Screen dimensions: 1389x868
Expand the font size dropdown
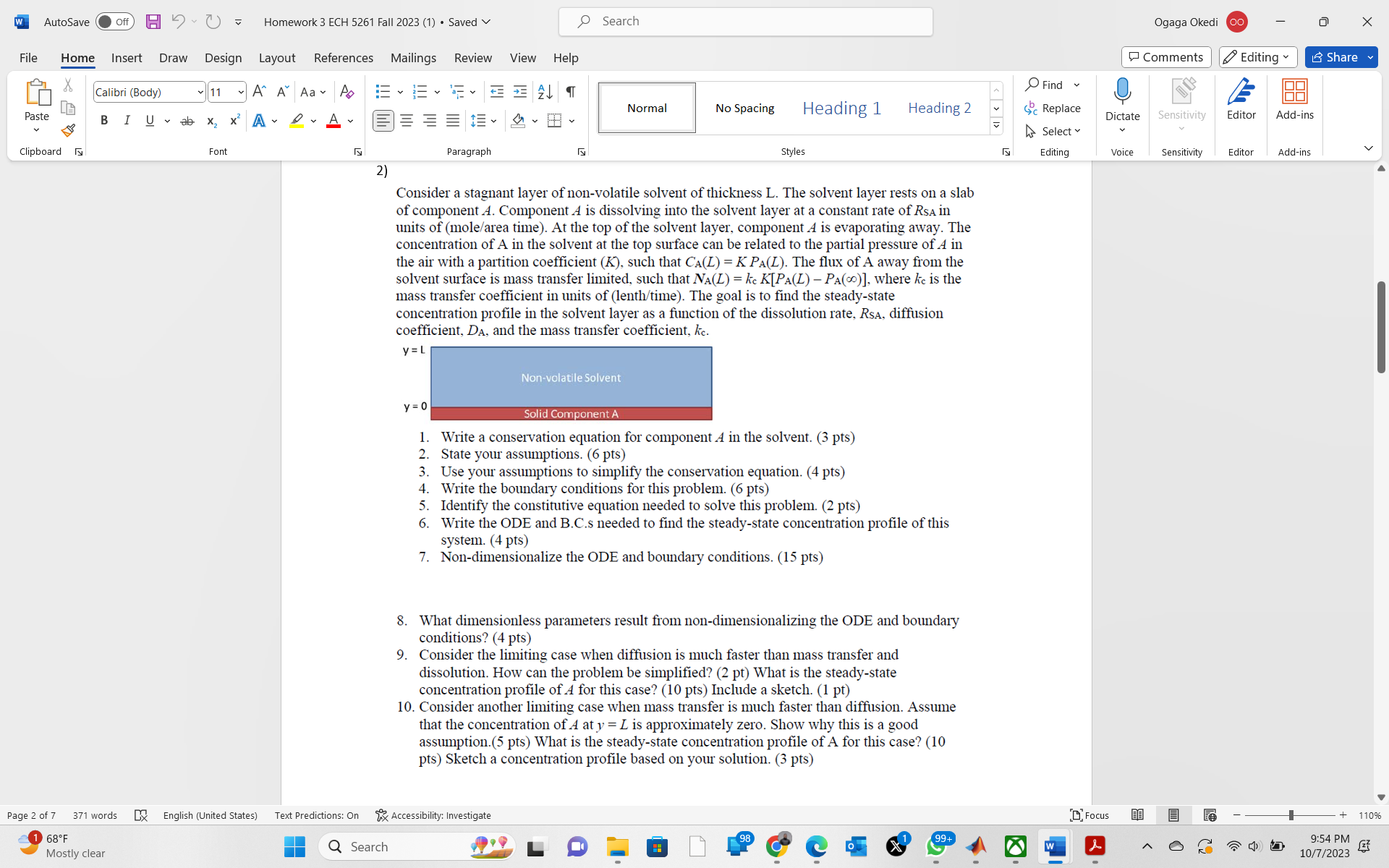point(241,92)
